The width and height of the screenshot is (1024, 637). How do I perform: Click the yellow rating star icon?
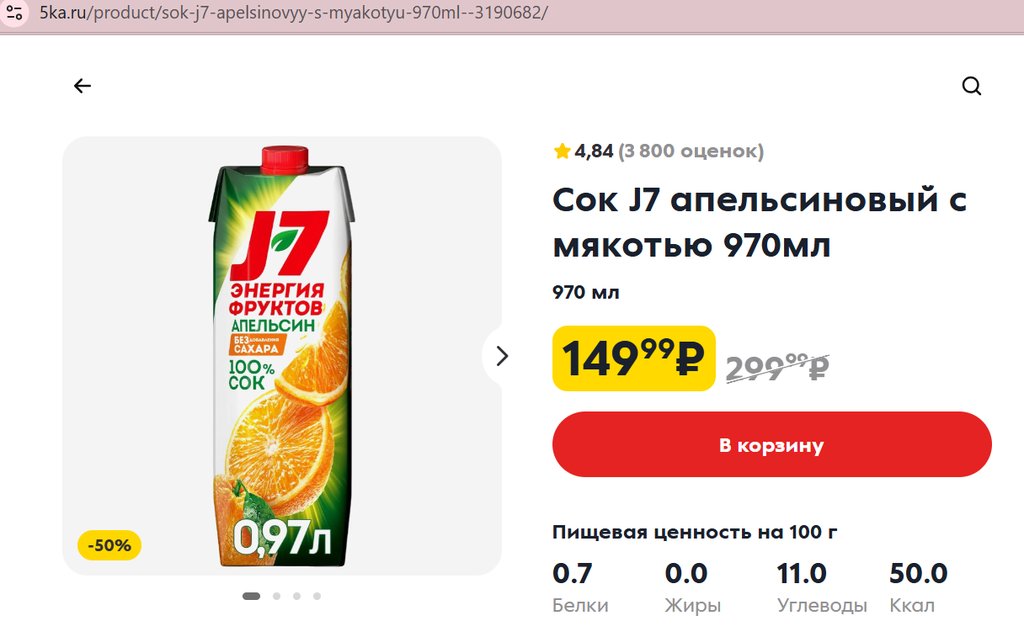562,152
